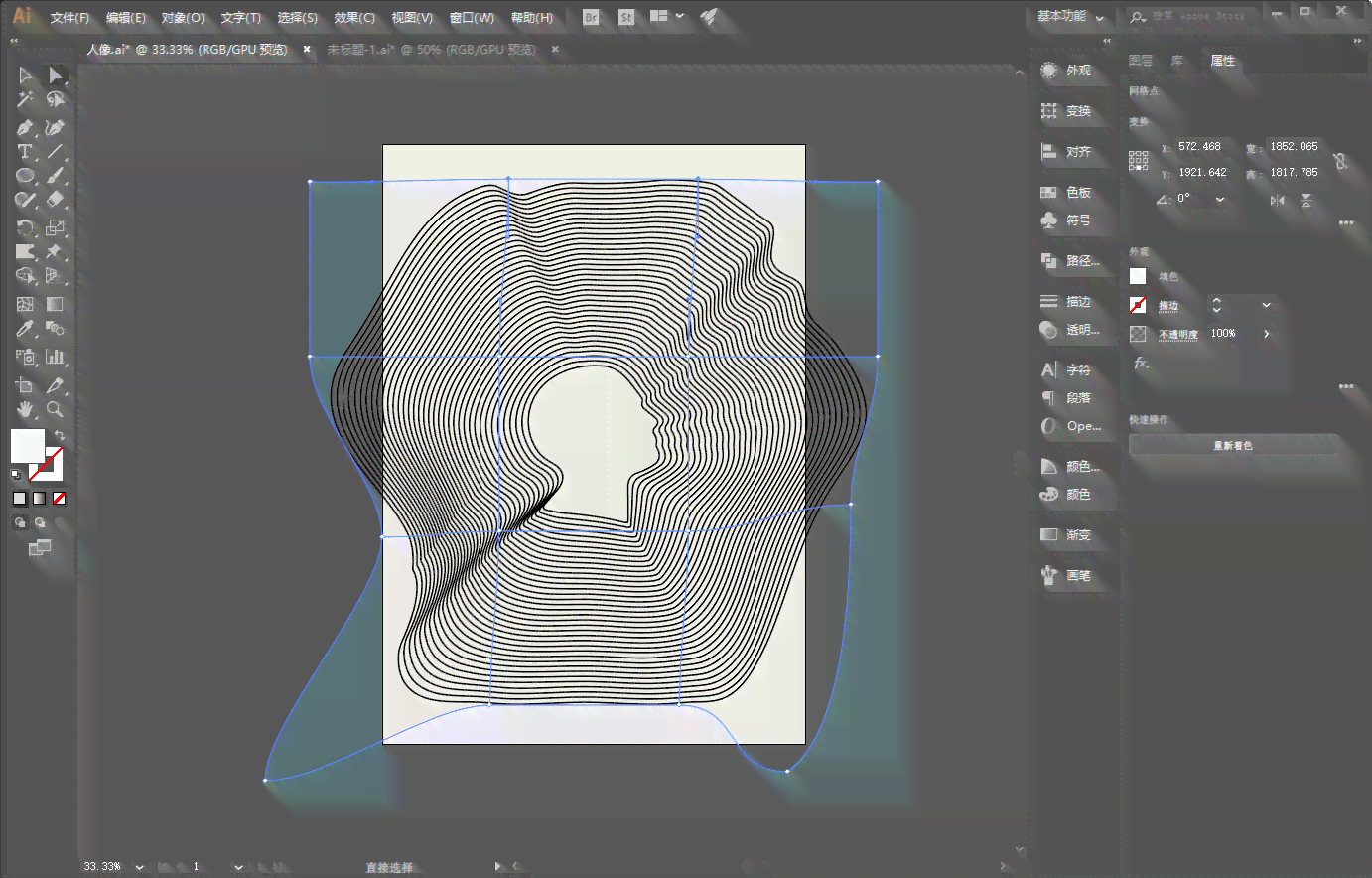
Task: Click the flip vertical icon in transform
Action: coord(1306,200)
